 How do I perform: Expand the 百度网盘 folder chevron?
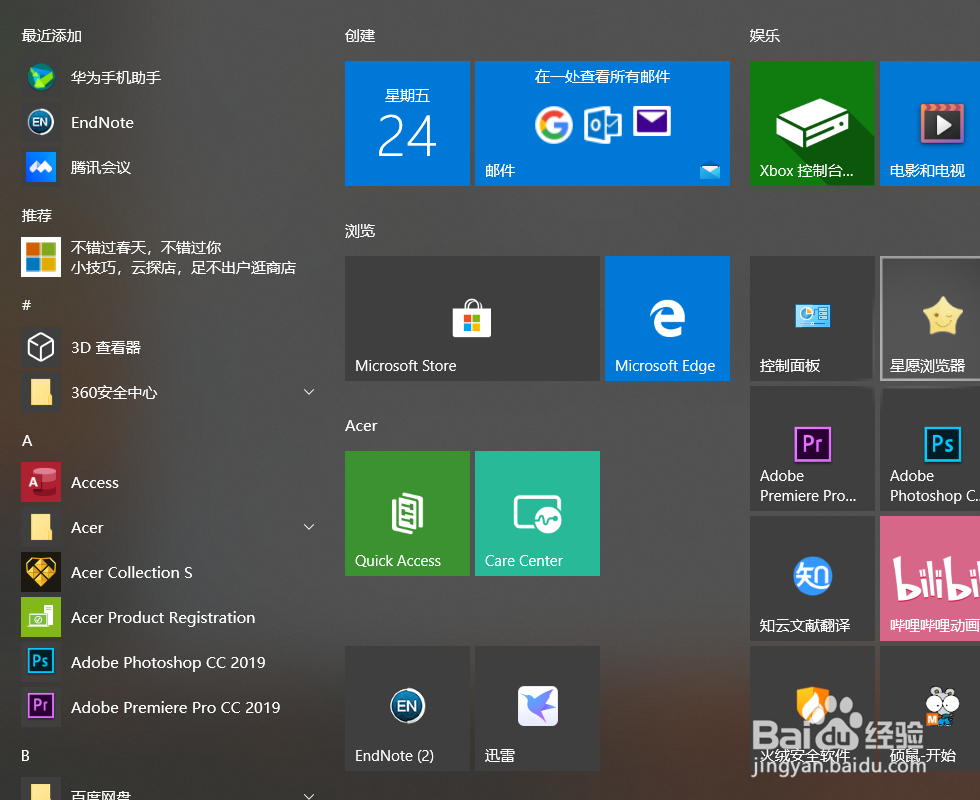click(x=309, y=796)
